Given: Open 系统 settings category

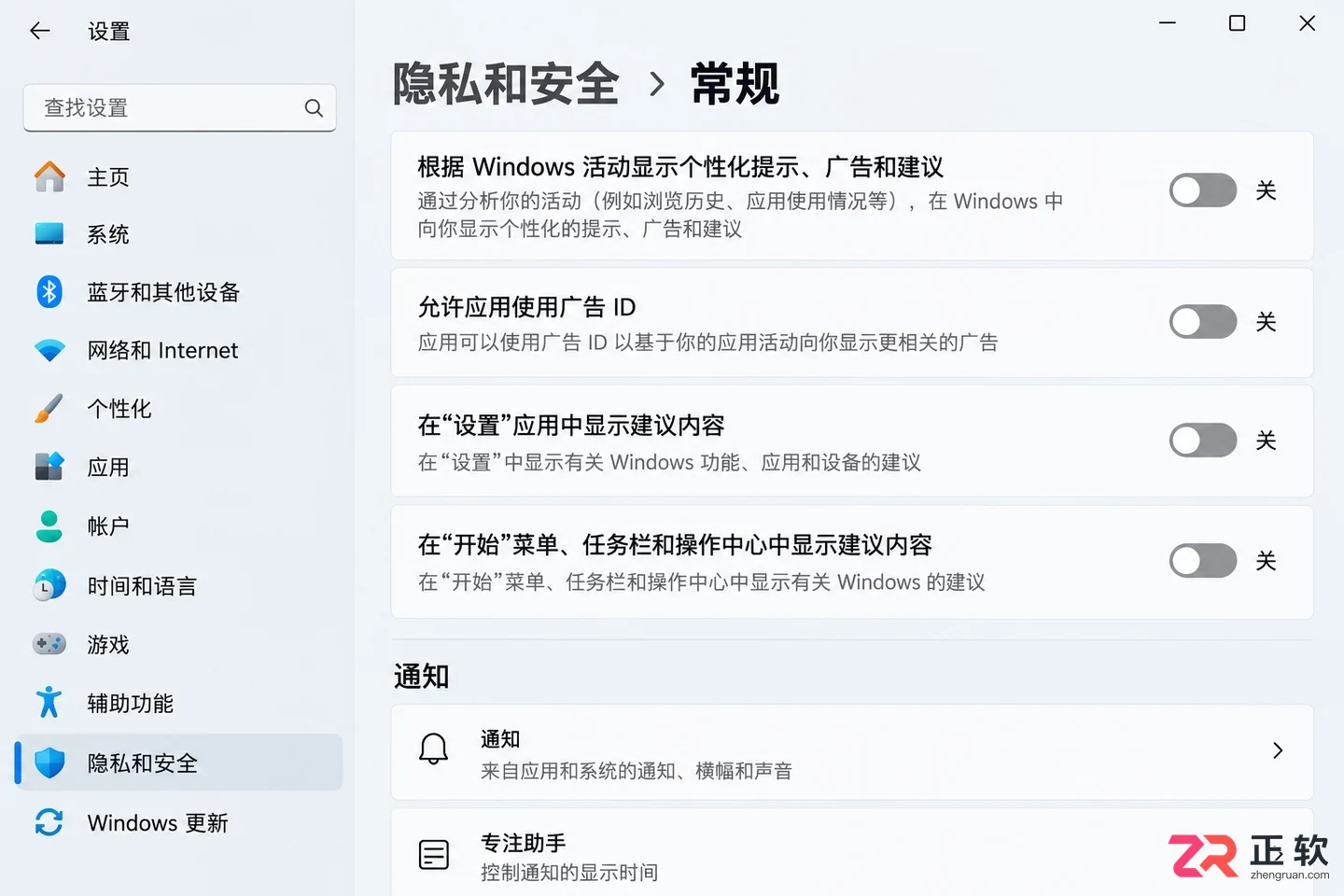Looking at the screenshot, I should point(179,233).
